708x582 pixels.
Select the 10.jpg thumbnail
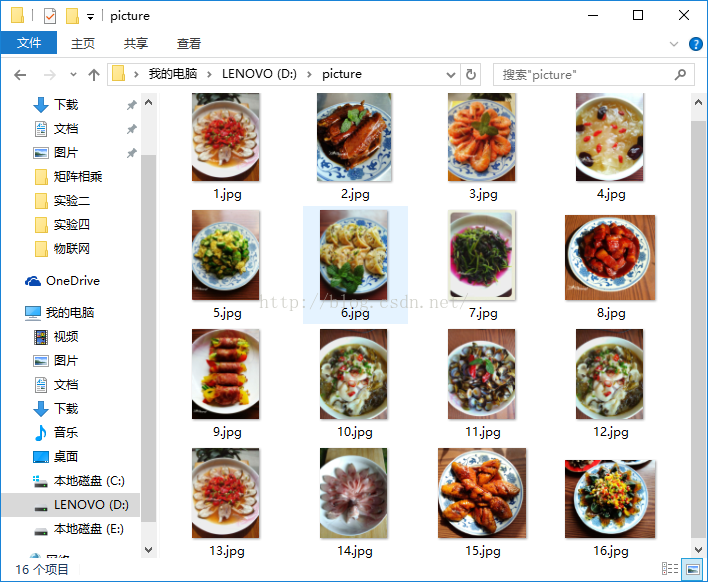[x=354, y=374]
